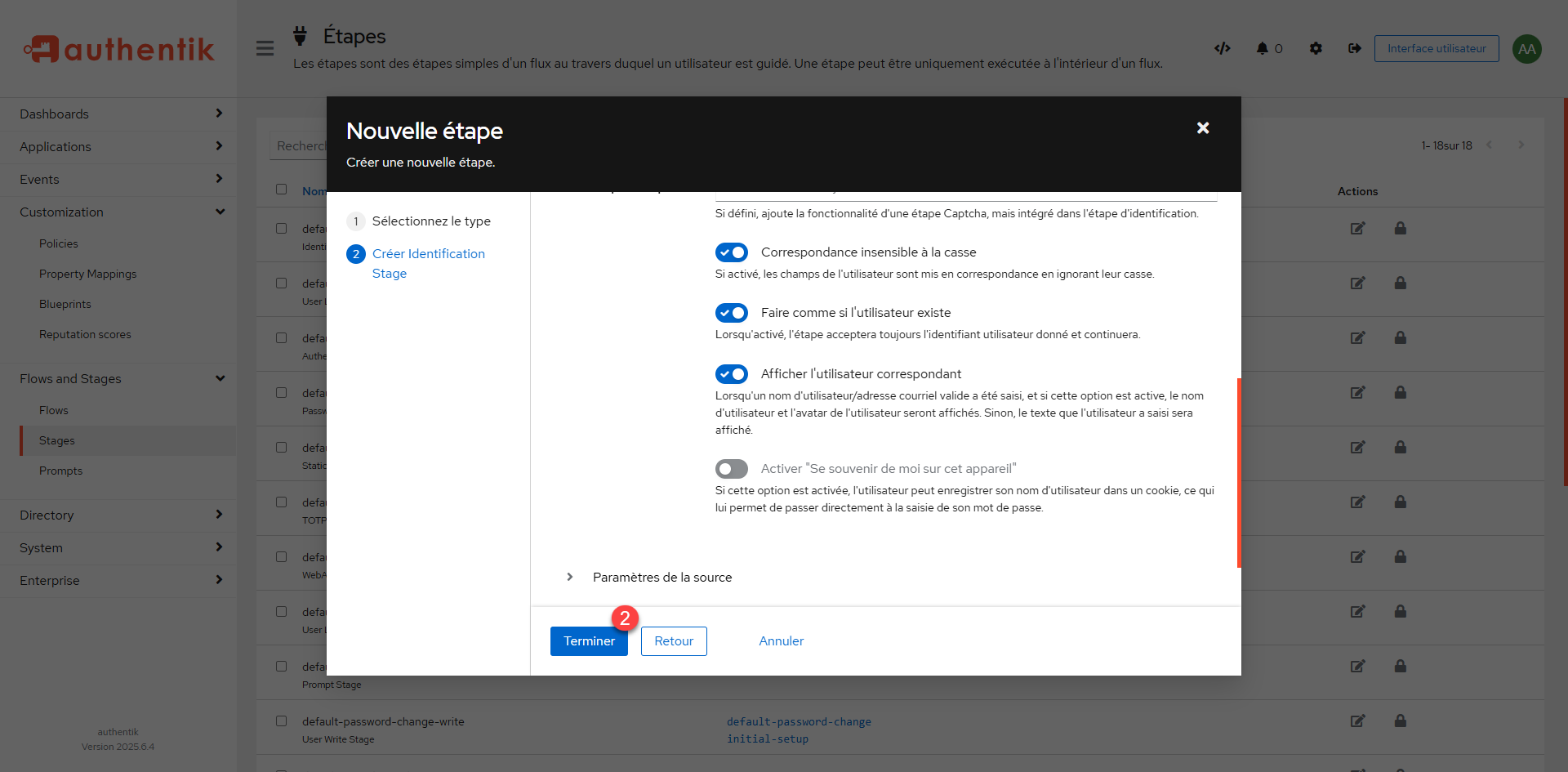Click the modal's vertical scrollbar
The height and width of the screenshot is (772, 1568).
click(1238, 472)
